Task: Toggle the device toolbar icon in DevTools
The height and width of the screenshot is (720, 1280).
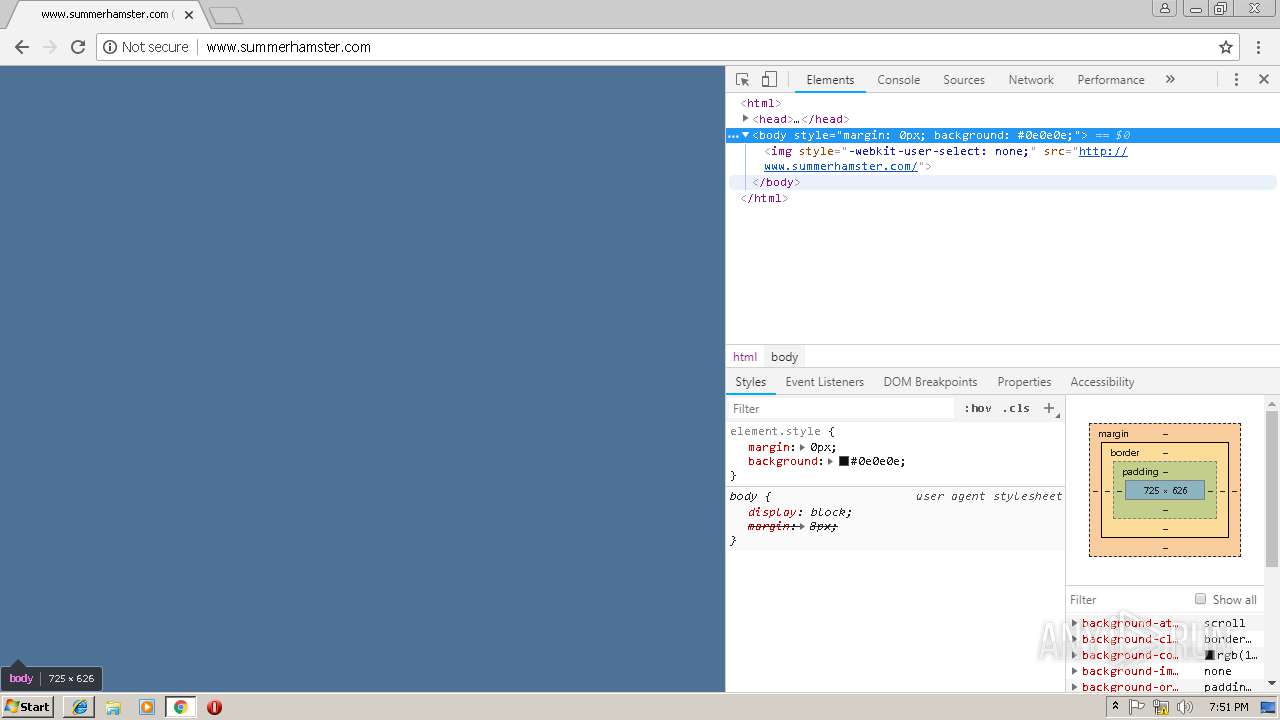Action: (769, 80)
